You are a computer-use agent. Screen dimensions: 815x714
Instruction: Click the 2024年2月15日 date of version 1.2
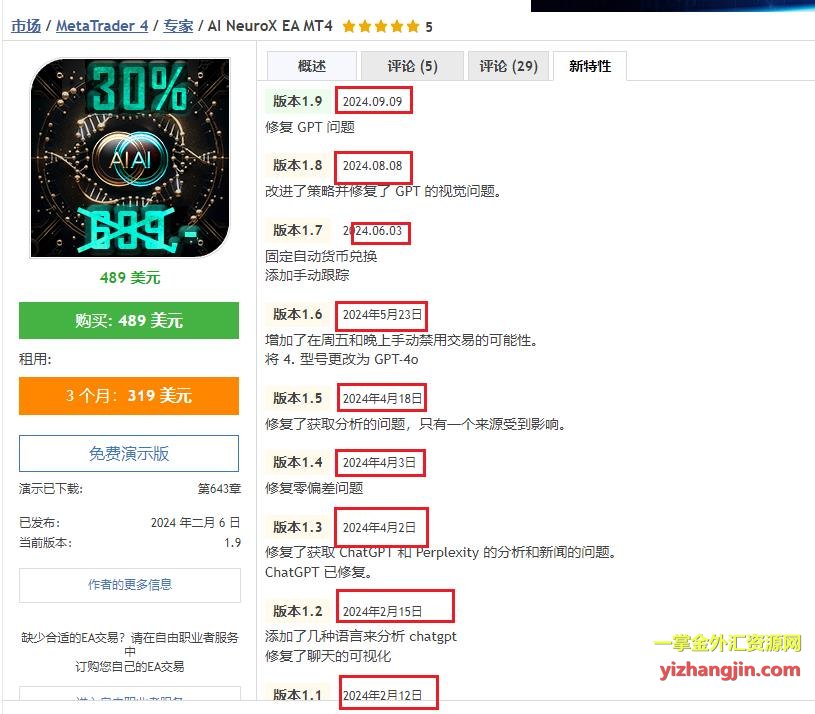[x=382, y=612]
